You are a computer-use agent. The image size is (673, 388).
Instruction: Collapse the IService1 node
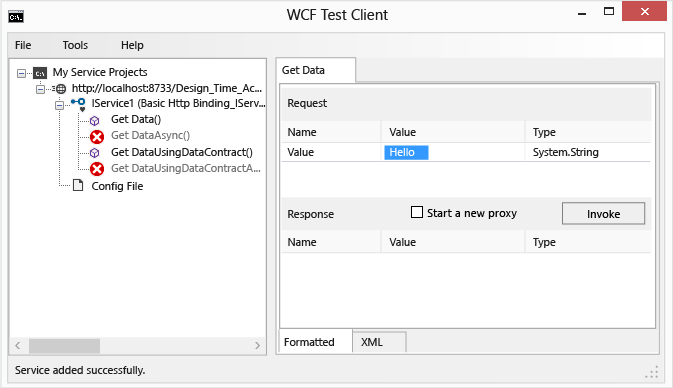click(x=60, y=105)
